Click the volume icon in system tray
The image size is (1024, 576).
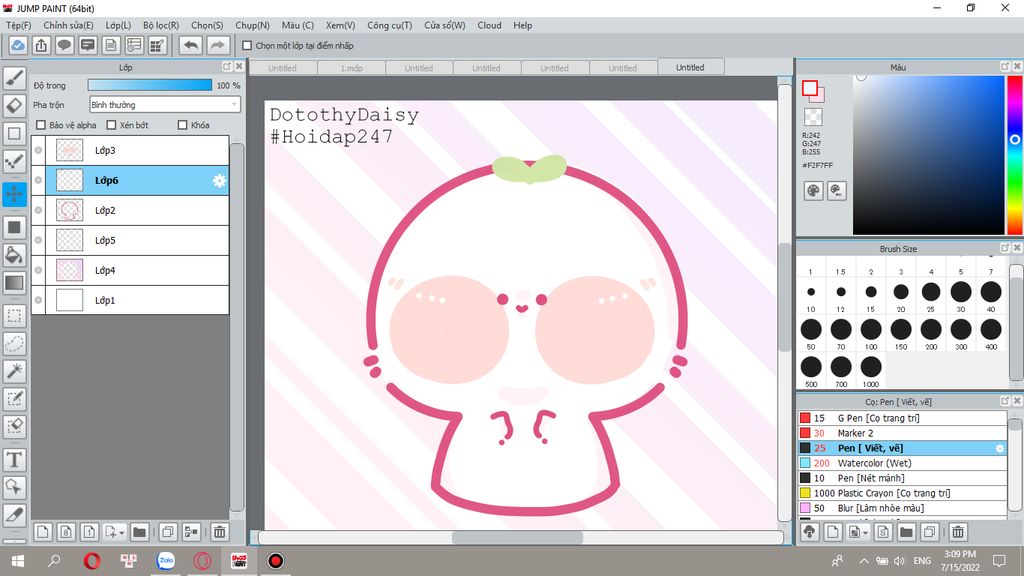click(899, 561)
